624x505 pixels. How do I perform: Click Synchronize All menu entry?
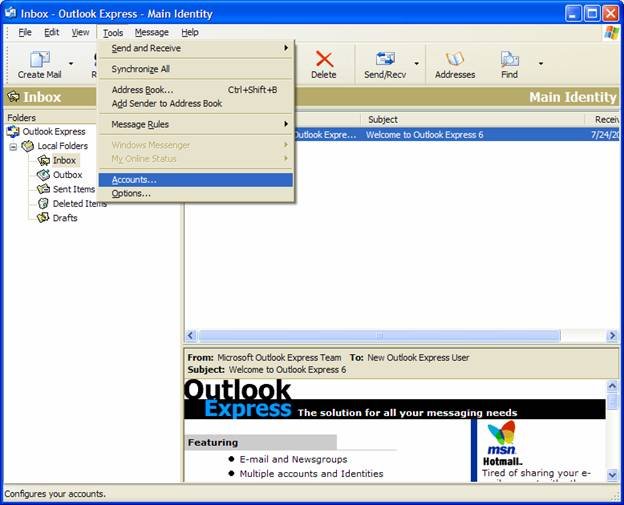click(140, 69)
